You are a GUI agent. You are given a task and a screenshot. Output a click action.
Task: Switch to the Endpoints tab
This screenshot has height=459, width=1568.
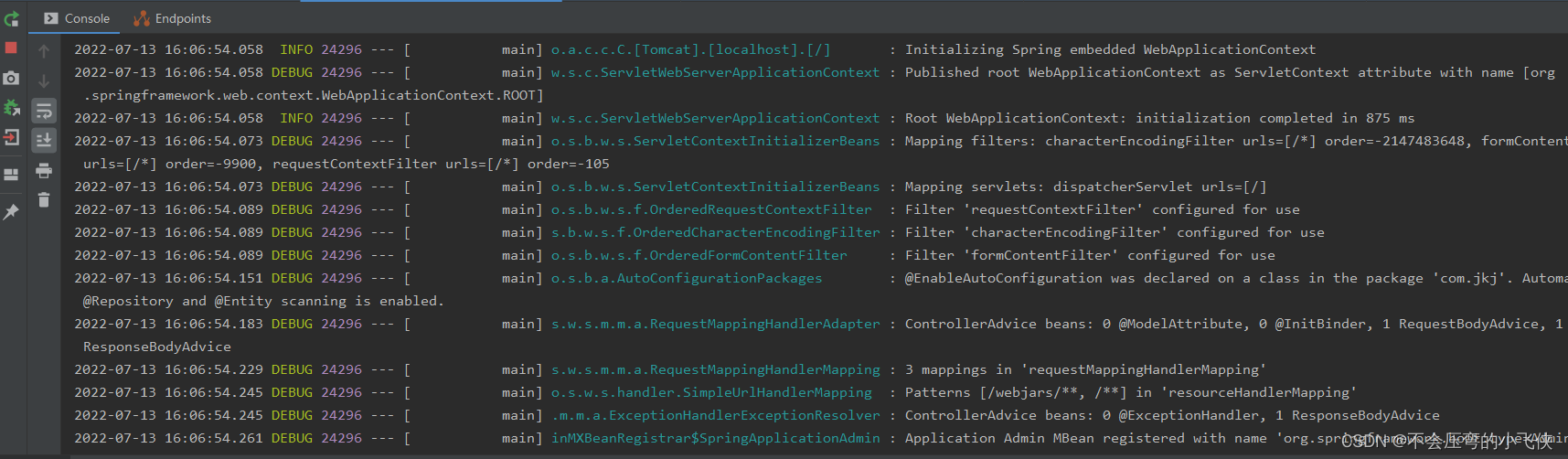pyautogui.click(x=172, y=18)
